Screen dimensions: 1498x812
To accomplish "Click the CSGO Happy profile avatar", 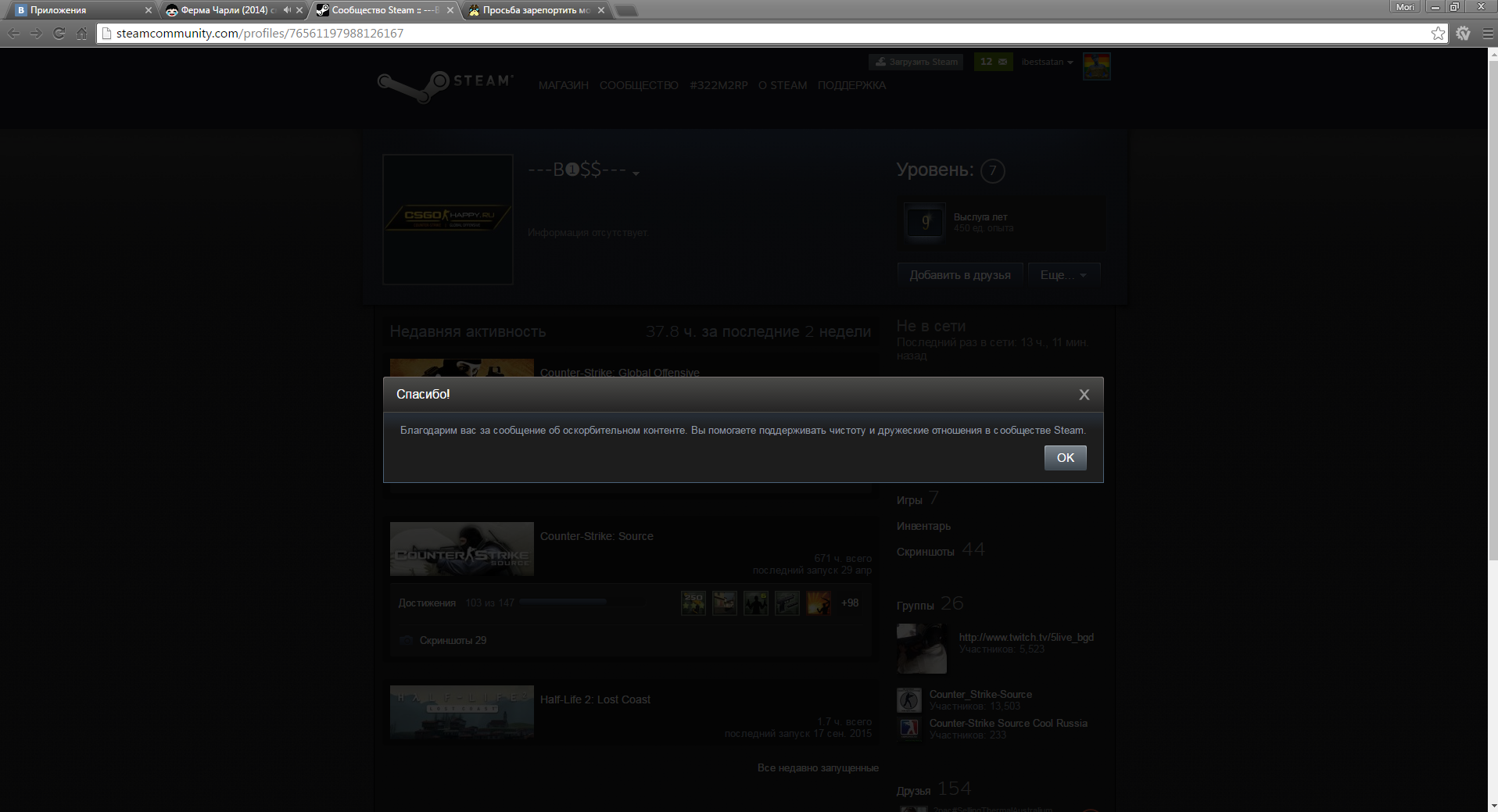I will tap(448, 220).
